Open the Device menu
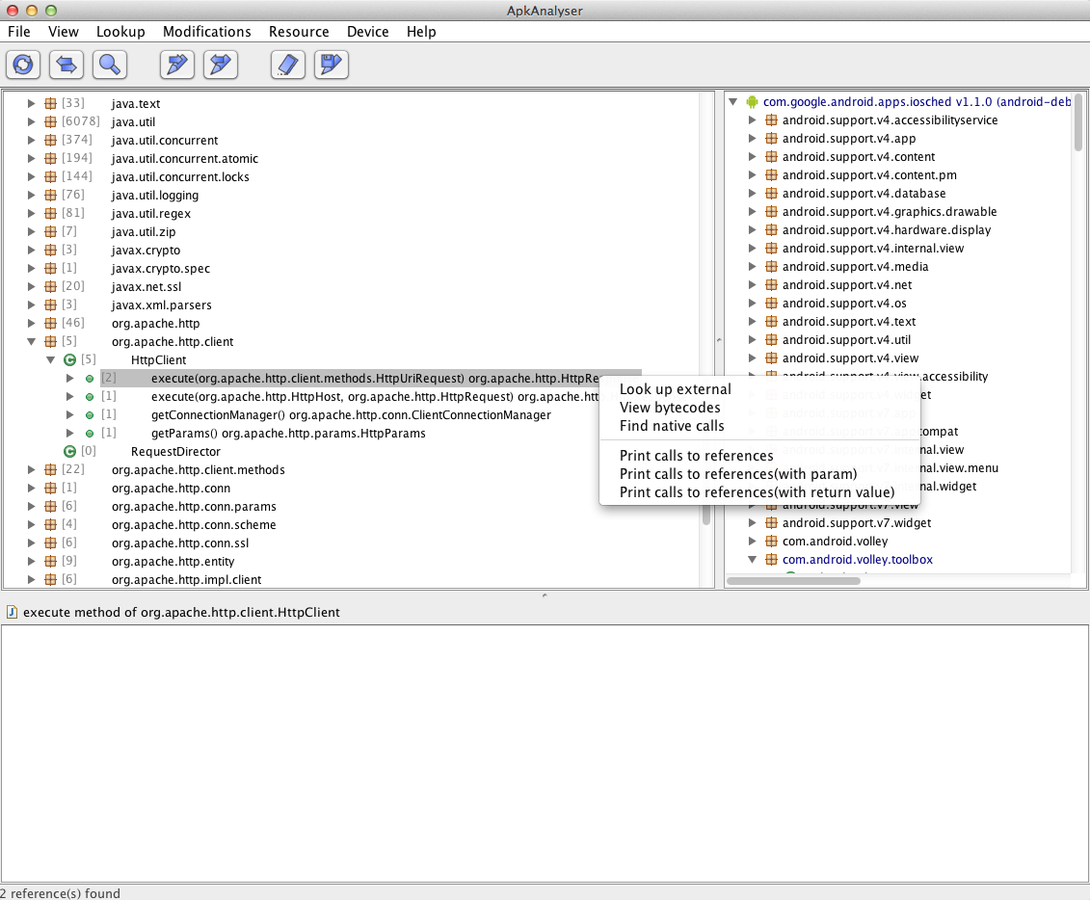The image size is (1090, 900). pos(368,32)
